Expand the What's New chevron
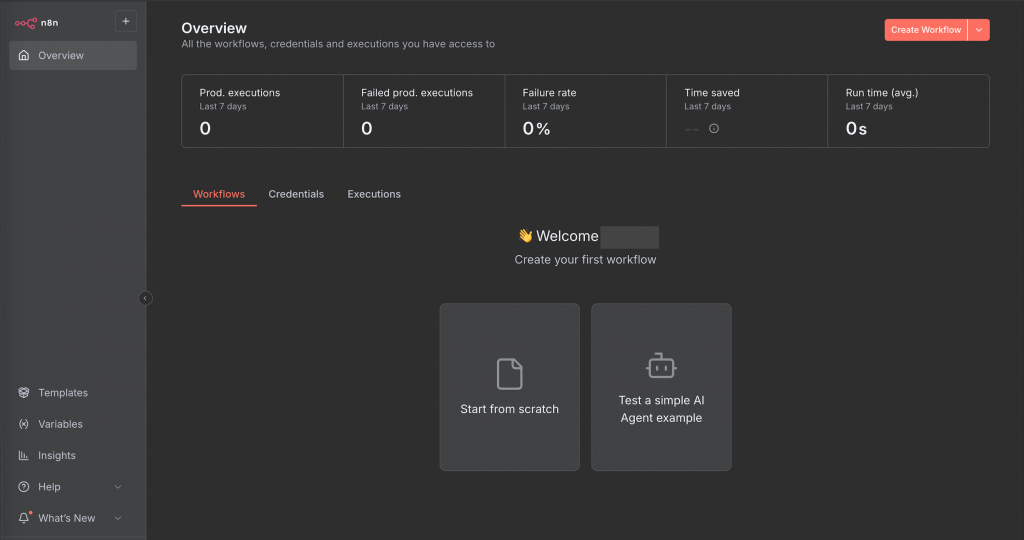The height and width of the screenshot is (540, 1024). coord(118,518)
